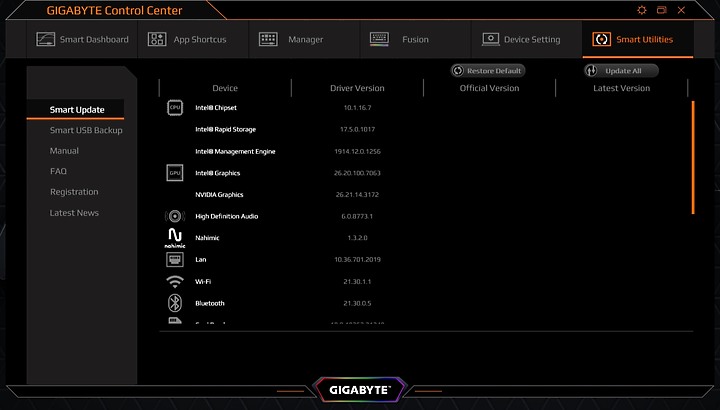
Task: Click driver version 6.0.8773.1
Action: pyautogui.click(x=357, y=216)
